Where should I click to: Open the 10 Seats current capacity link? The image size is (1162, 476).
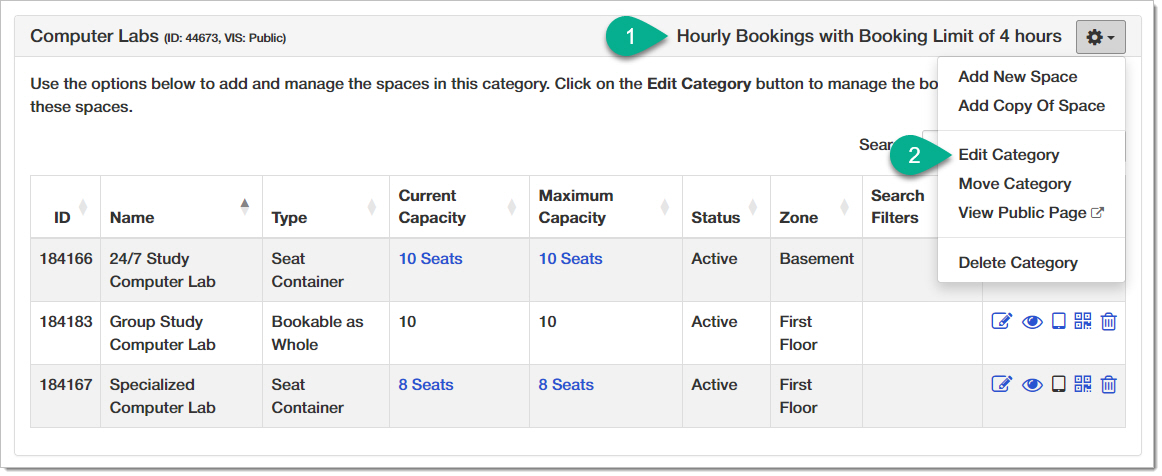(x=430, y=259)
